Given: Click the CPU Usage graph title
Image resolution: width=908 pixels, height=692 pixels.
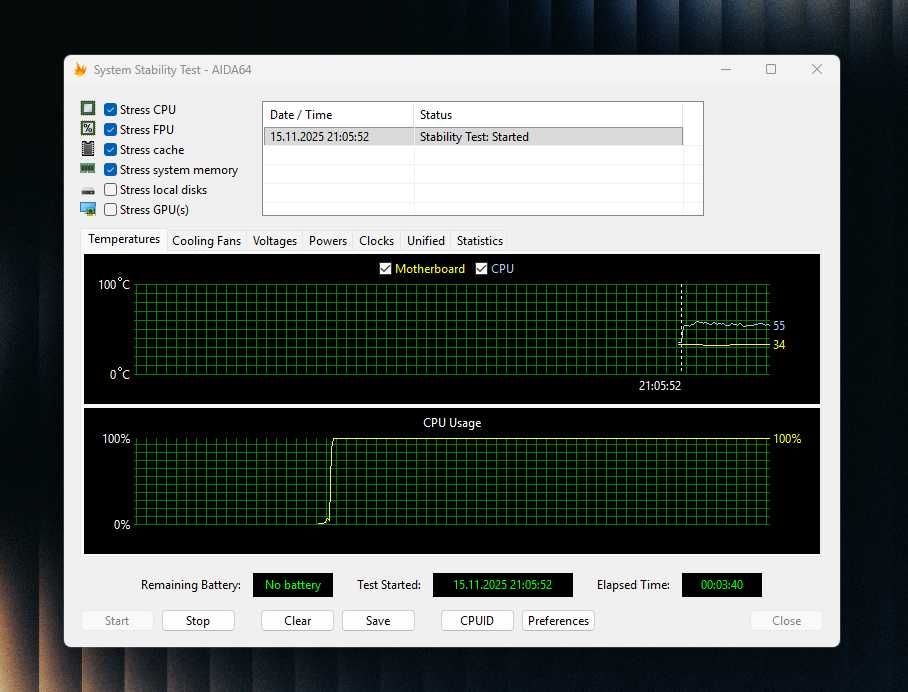Looking at the screenshot, I should (452, 423).
